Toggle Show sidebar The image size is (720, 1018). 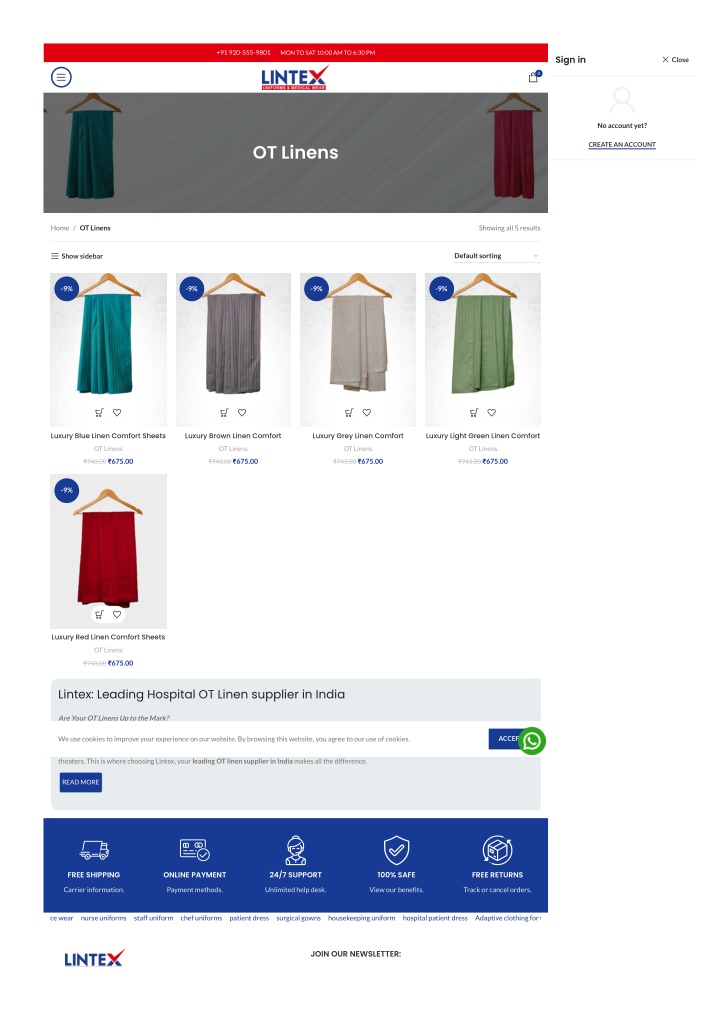pos(77,256)
